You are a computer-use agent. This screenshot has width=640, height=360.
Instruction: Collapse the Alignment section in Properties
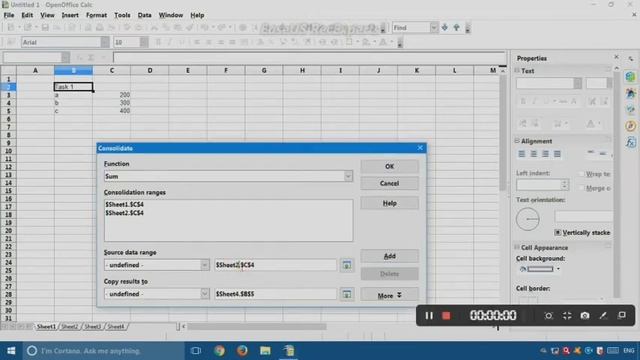coord(517,141)
